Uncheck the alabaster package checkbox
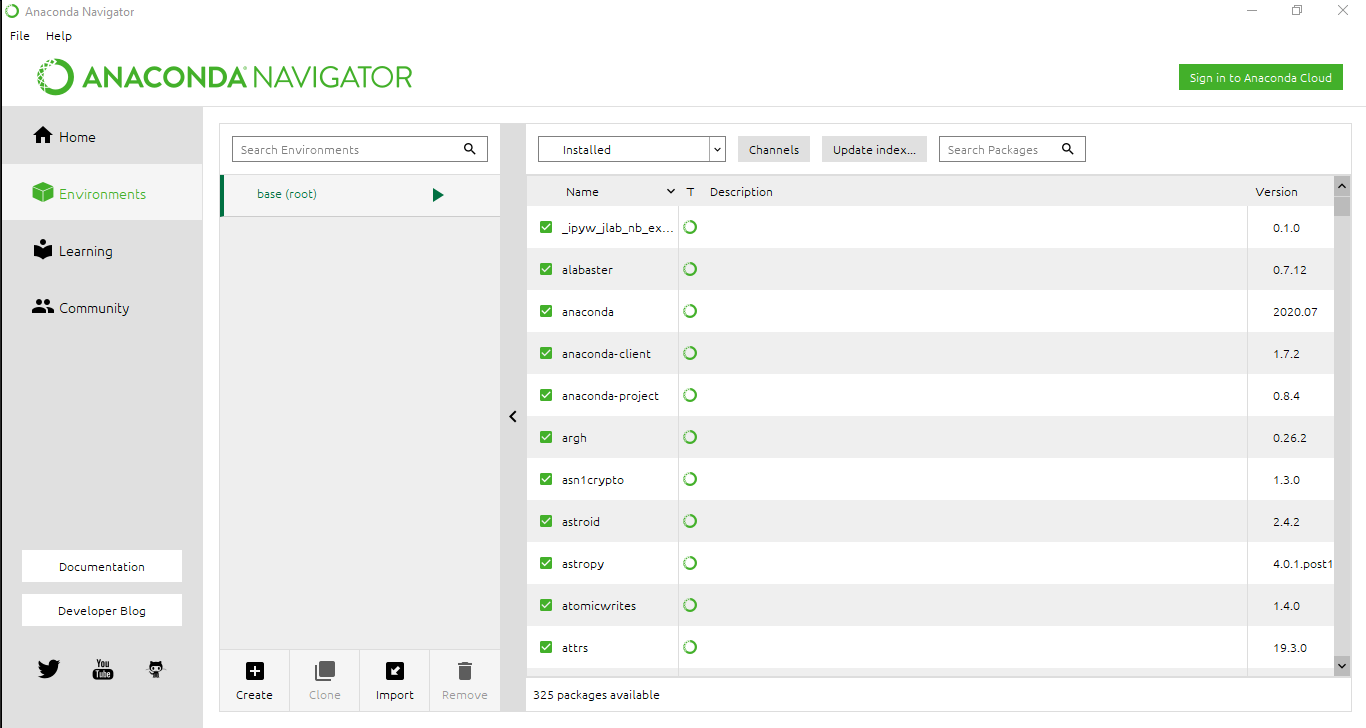The height and width of the screenshot is (728, 1366). [546, 269]
